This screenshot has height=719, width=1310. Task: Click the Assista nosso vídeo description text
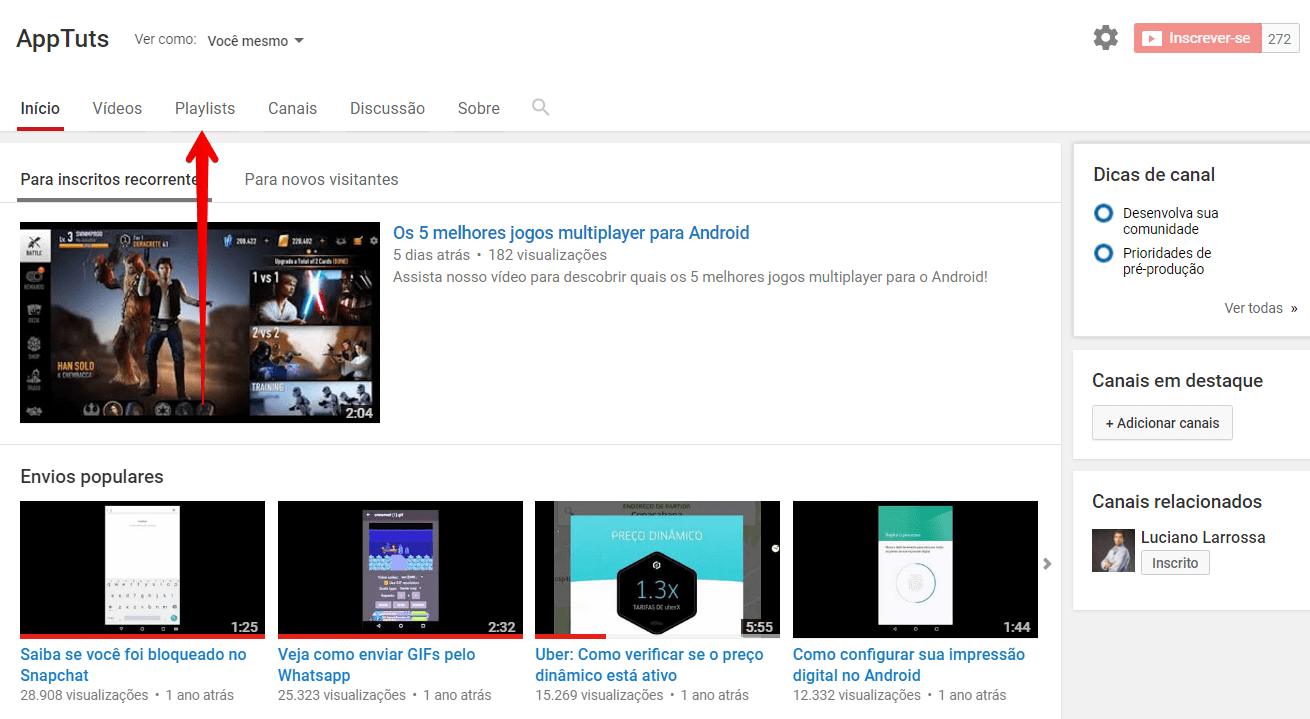(x=690, y=276)
